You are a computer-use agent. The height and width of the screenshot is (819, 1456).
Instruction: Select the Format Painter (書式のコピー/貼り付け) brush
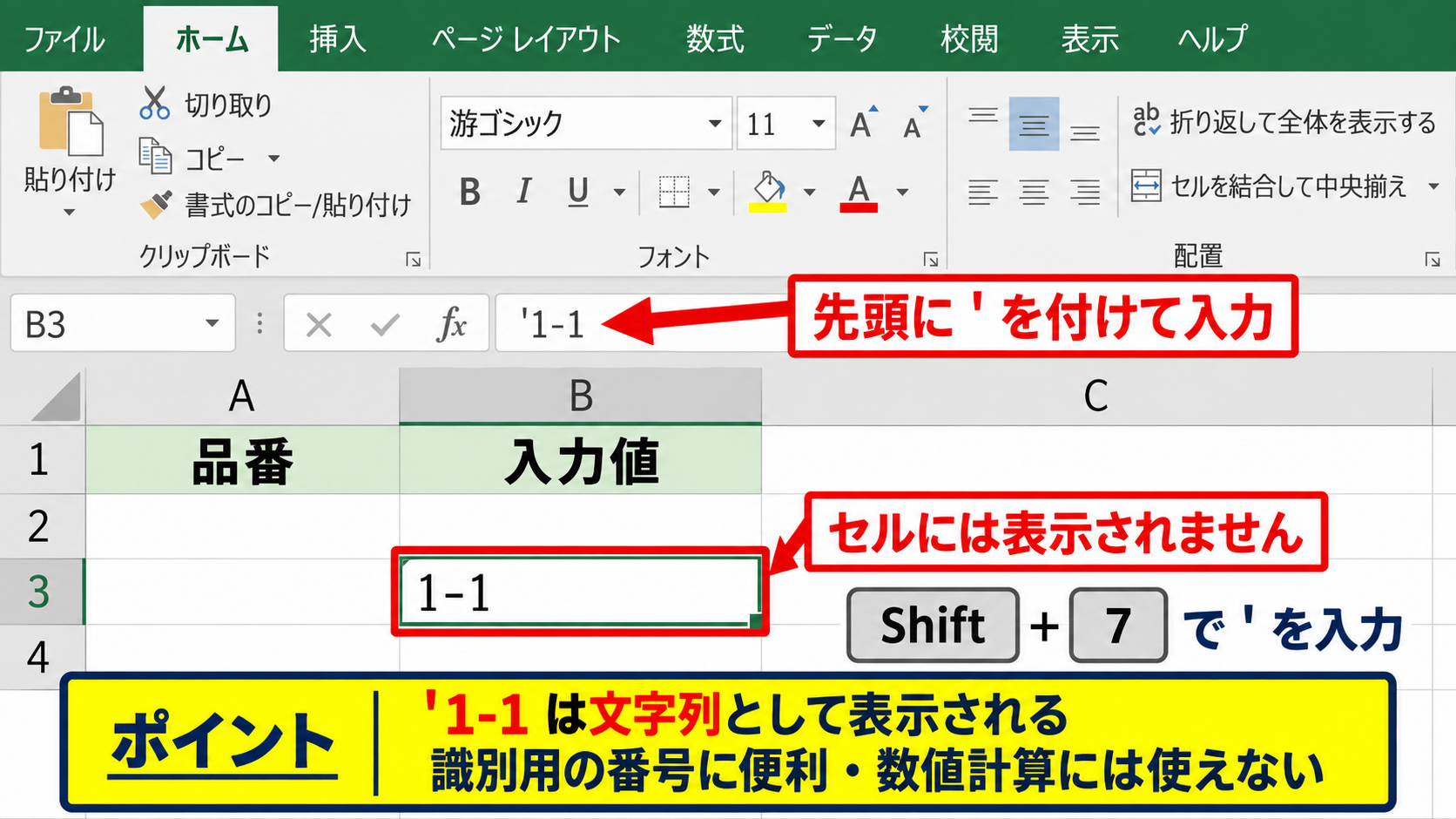coord(156,205)
